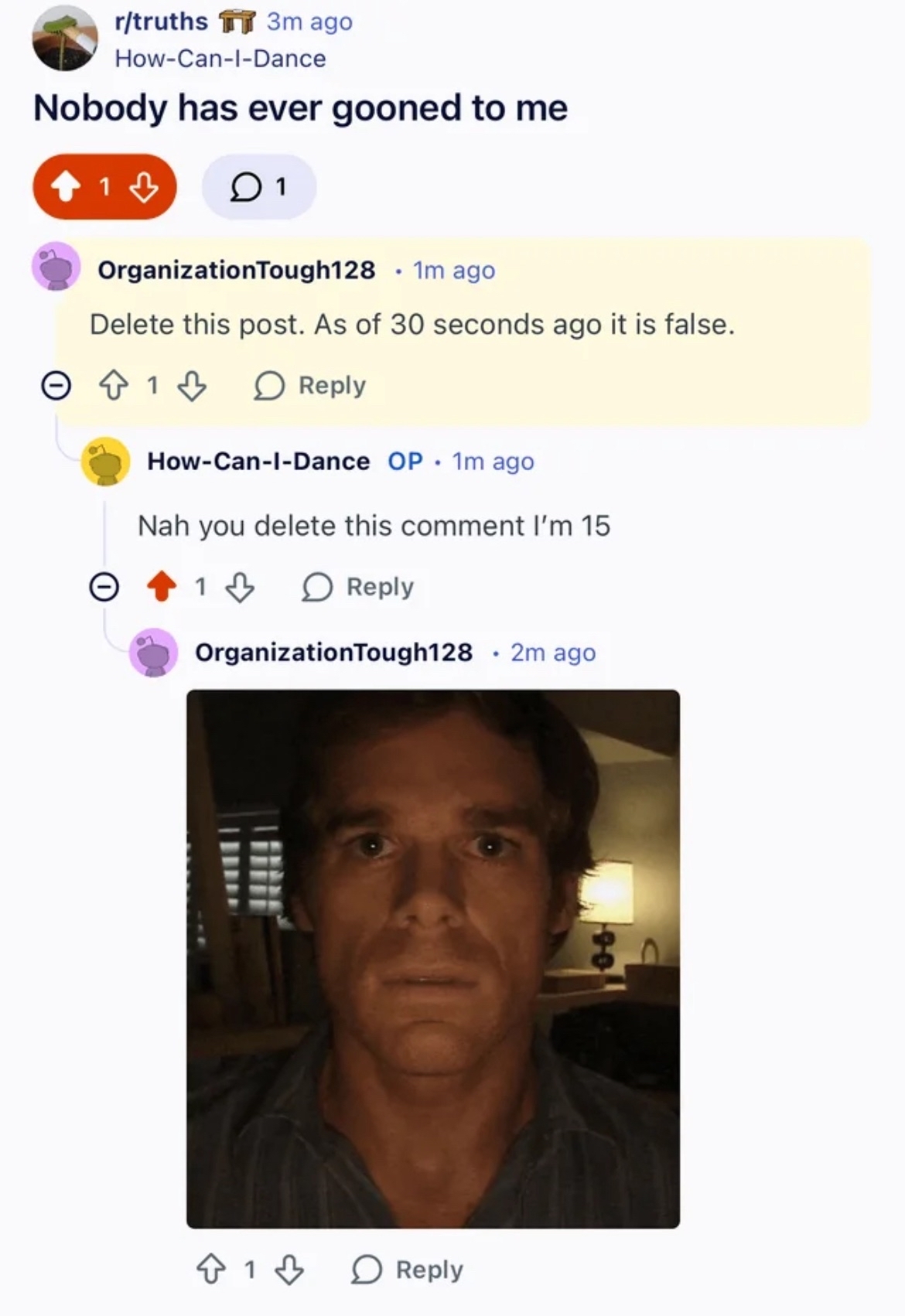Reply to the Dexter image comment
This screenshot has width=905, height=1316.
406,1268
